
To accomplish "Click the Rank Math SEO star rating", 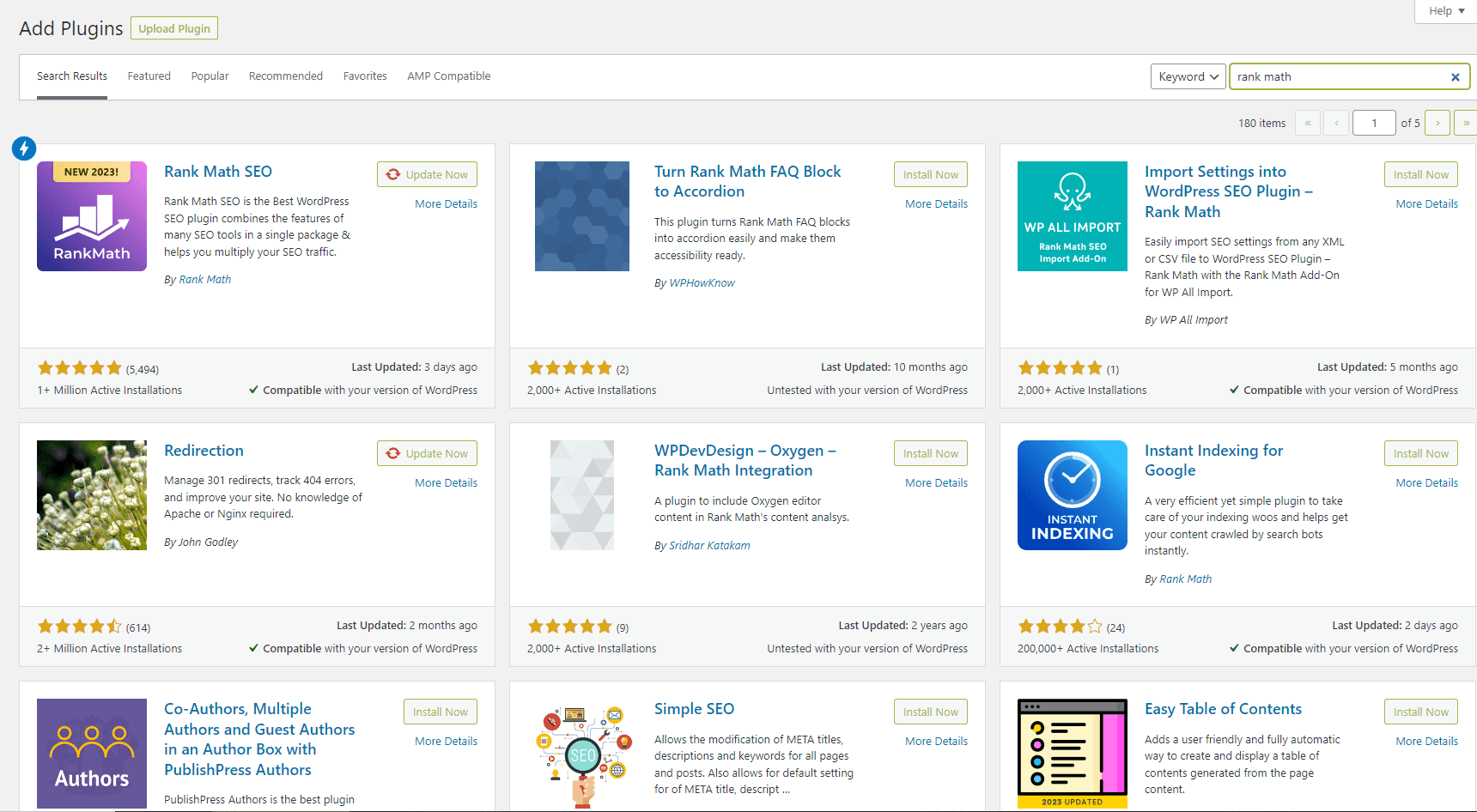I will click(80, 368).
